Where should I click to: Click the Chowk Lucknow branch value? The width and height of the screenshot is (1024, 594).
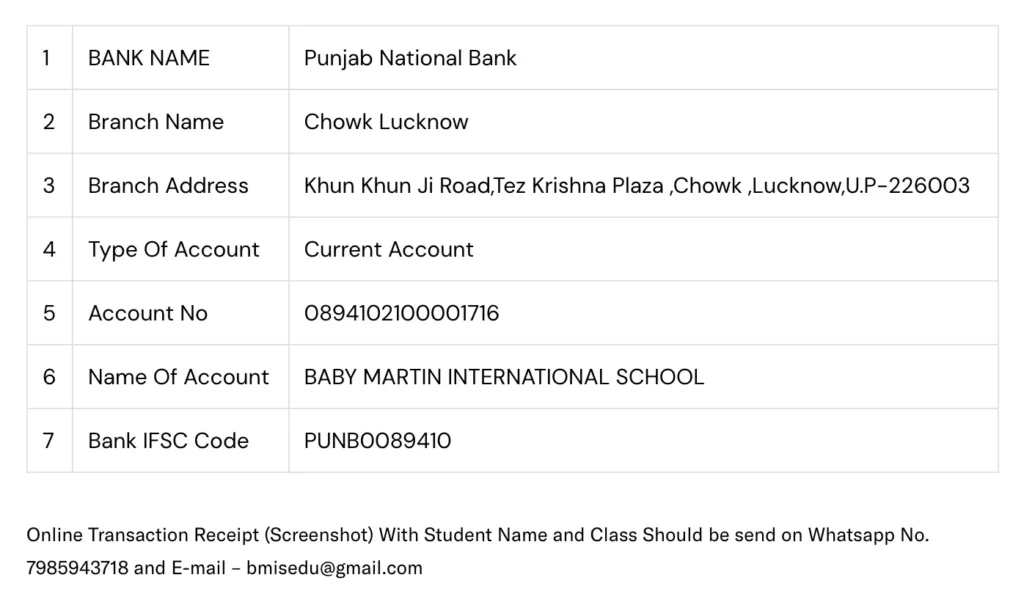pos(386,122)
